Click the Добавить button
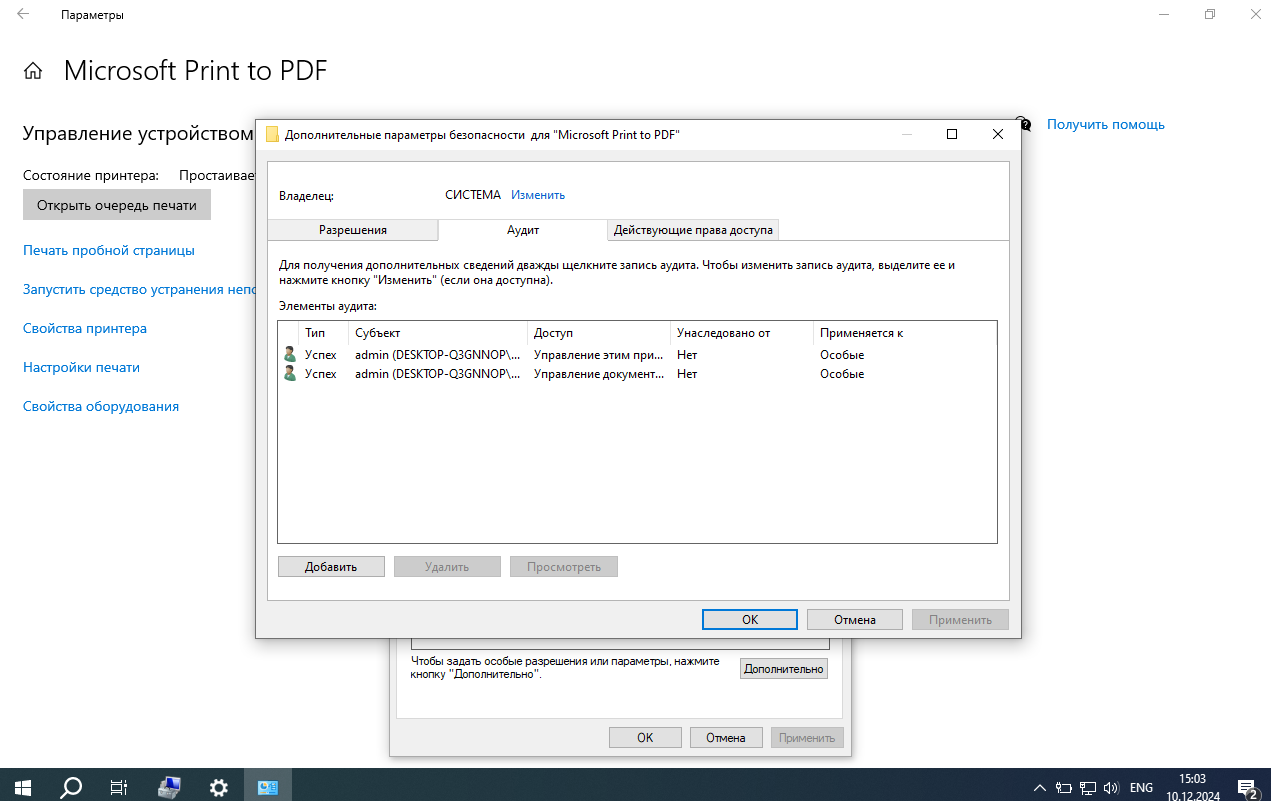Screen dimensions: 1271x801 coord(331,566)
